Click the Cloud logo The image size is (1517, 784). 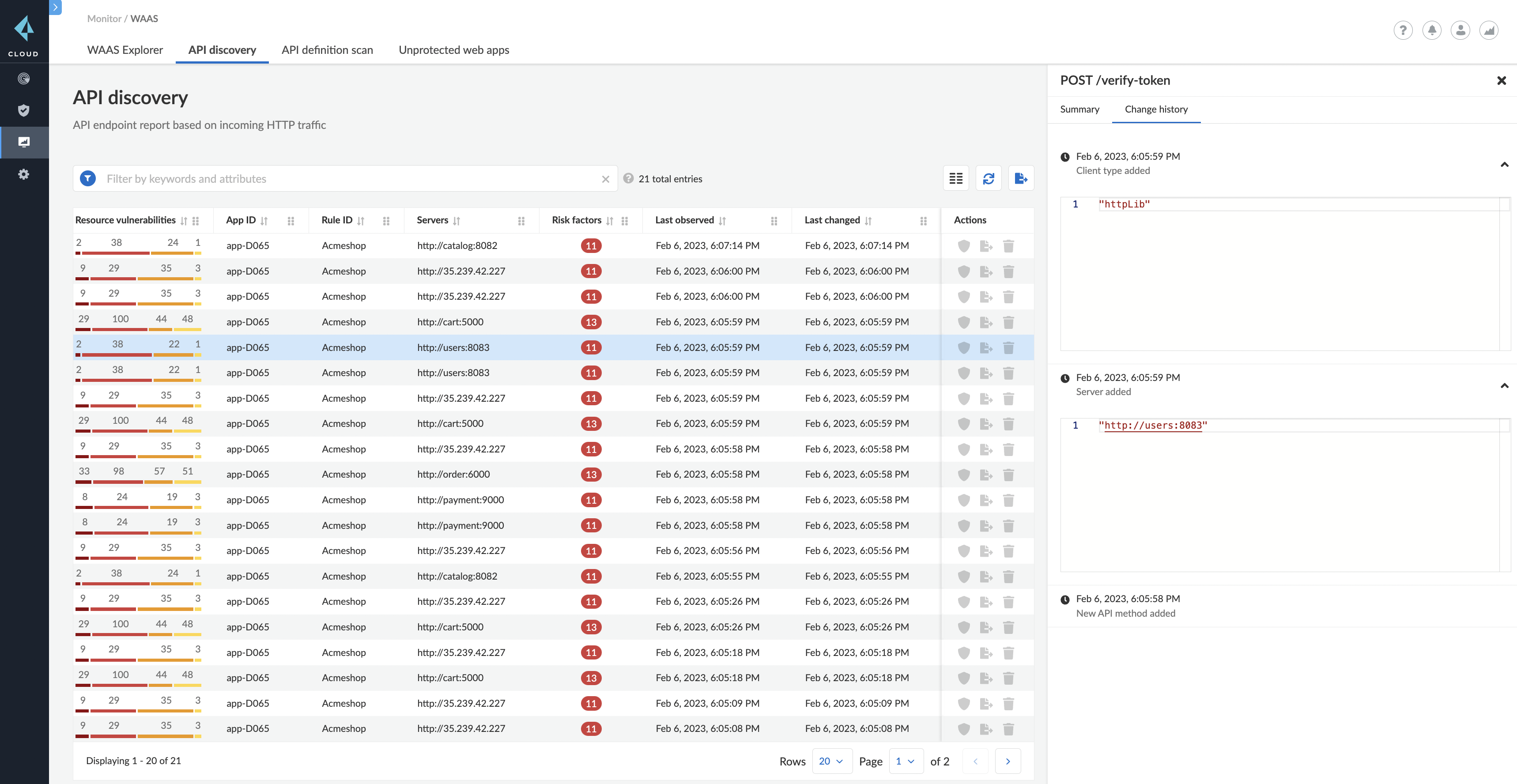coord(23,36)
